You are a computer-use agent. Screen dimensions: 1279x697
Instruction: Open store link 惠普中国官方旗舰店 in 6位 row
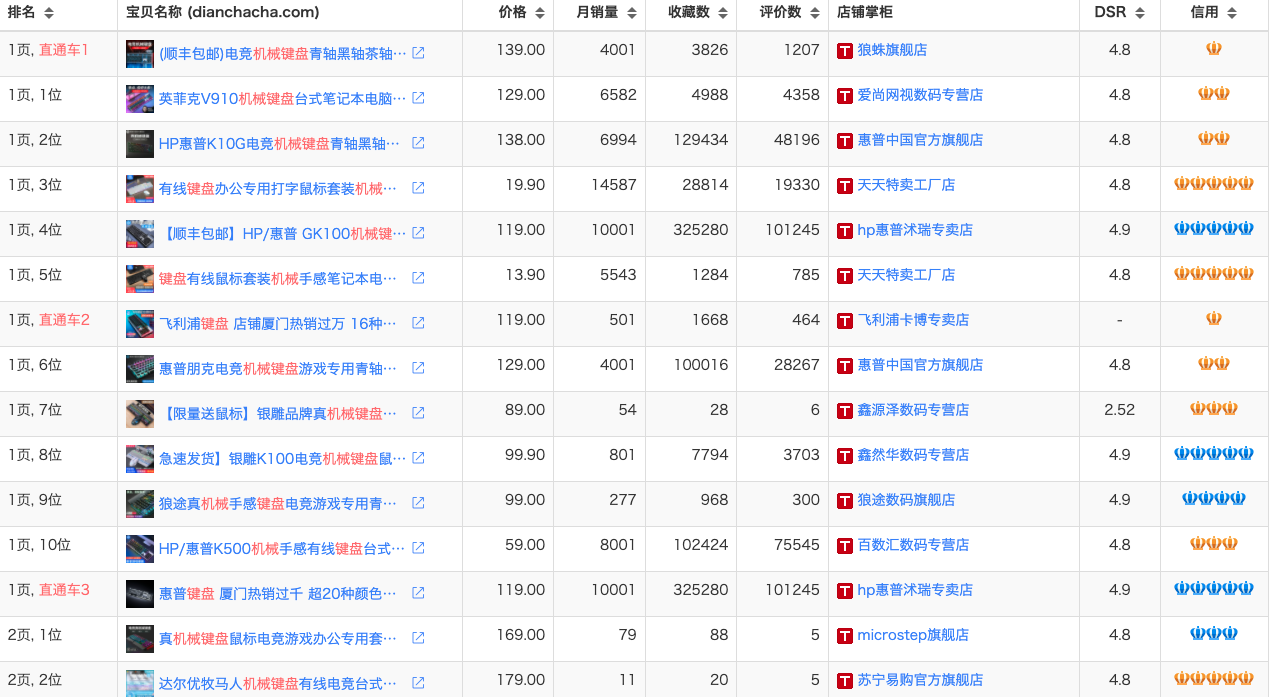(920, 365)
